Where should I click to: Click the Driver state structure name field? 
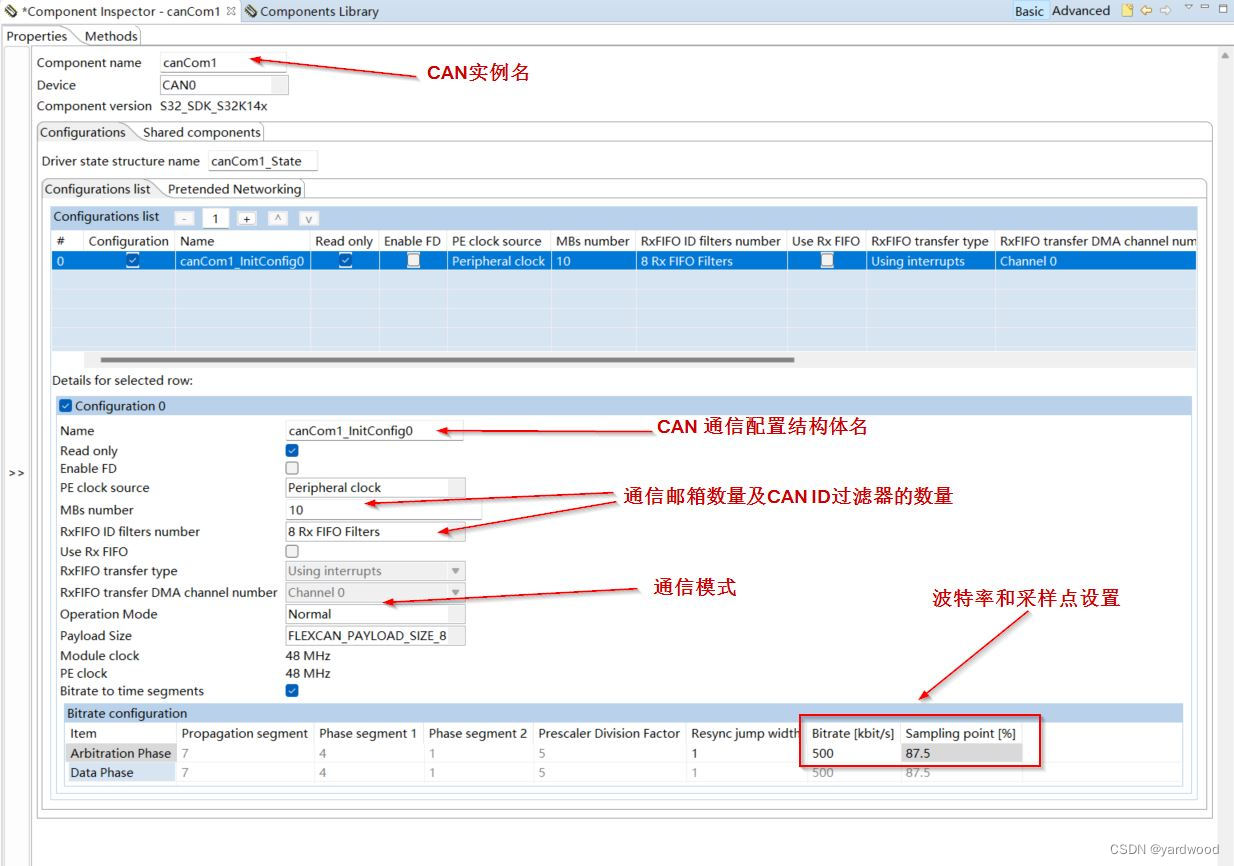(260, 160)
